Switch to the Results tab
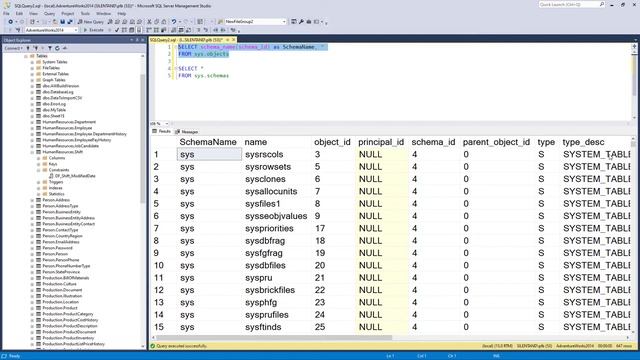Screen dimensions: 640x360 [162, 131]
